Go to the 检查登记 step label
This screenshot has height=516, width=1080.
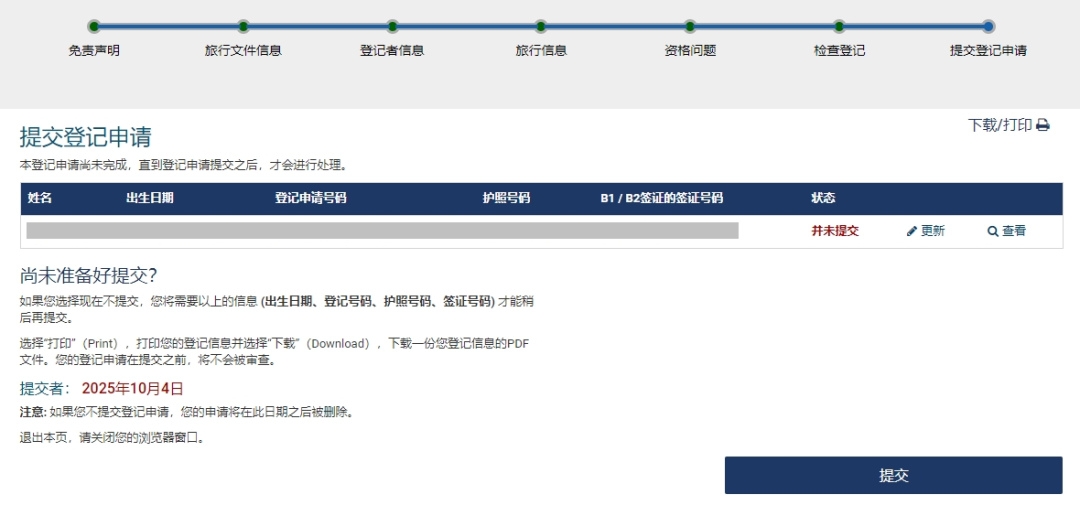[x=839, y=51]
